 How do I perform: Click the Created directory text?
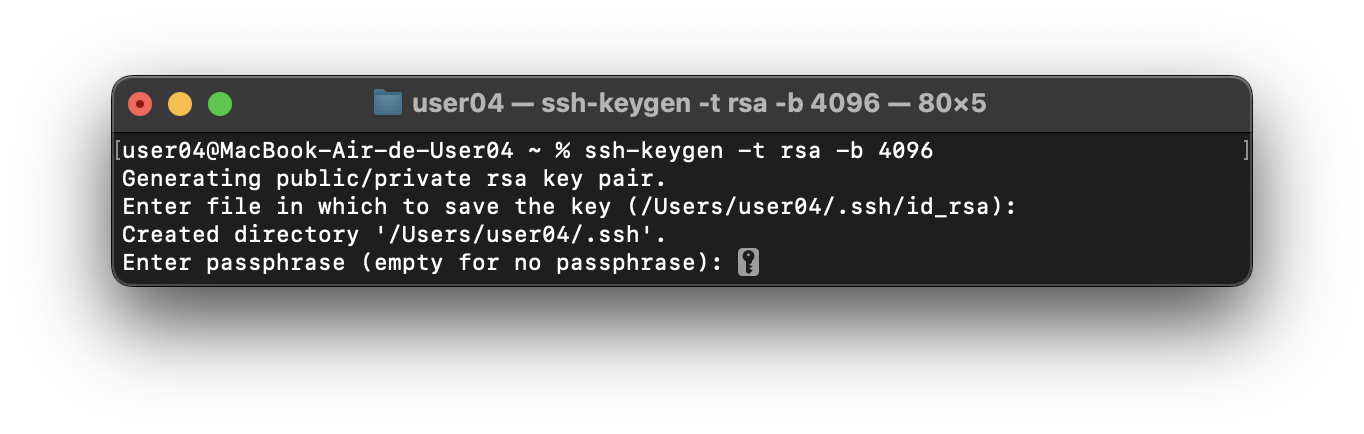coord(241,235)
